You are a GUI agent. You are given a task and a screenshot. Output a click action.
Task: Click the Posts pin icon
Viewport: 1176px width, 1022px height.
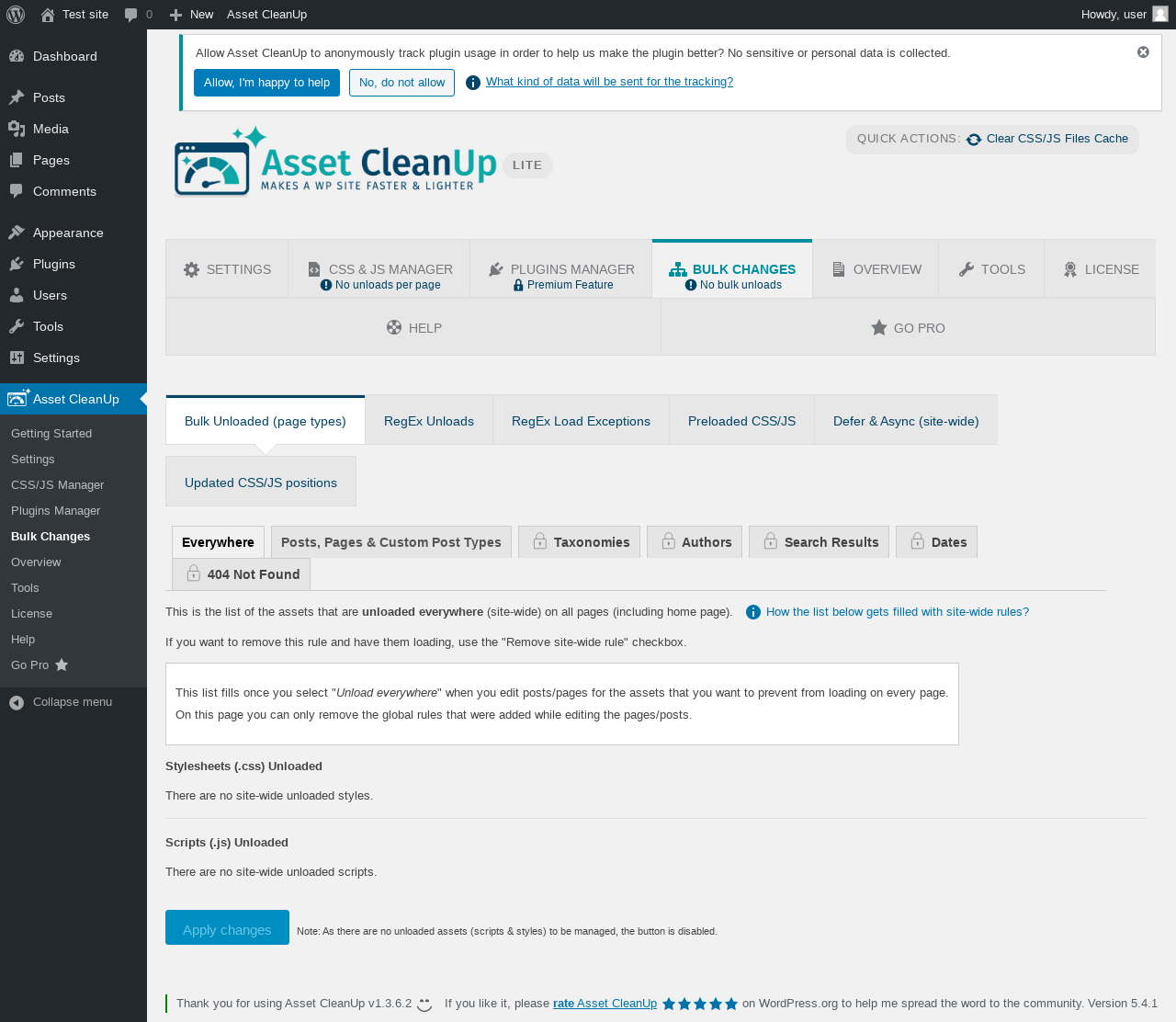click(17, 97)
